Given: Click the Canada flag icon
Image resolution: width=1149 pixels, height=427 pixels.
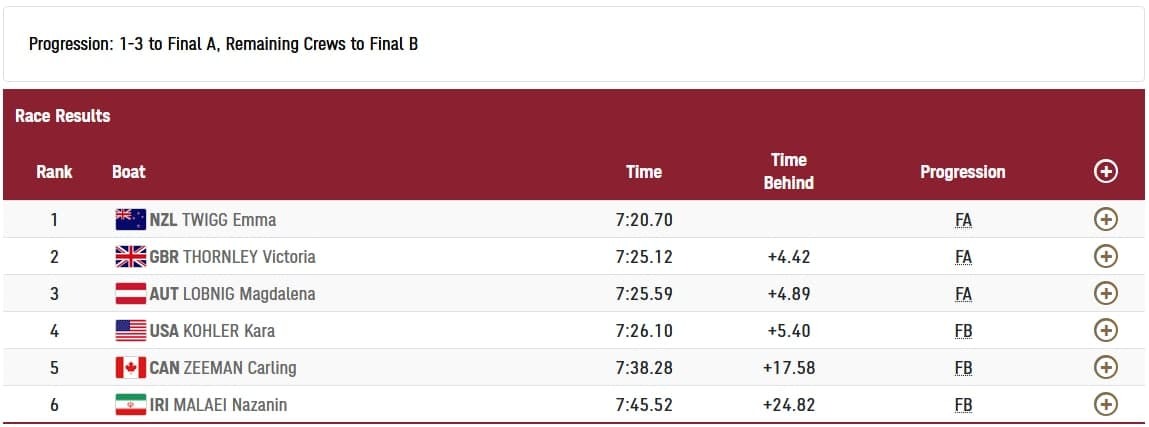Looking at the screenshot, I should click(130, 368).
